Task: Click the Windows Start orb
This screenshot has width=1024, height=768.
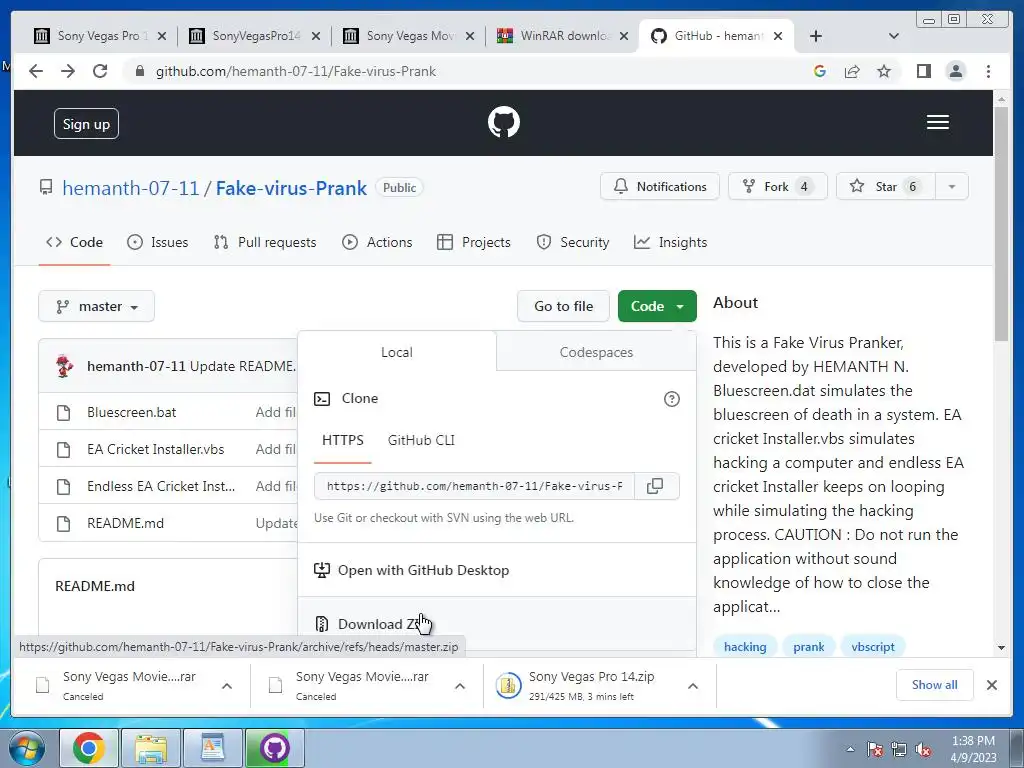Action: (26, 748)
